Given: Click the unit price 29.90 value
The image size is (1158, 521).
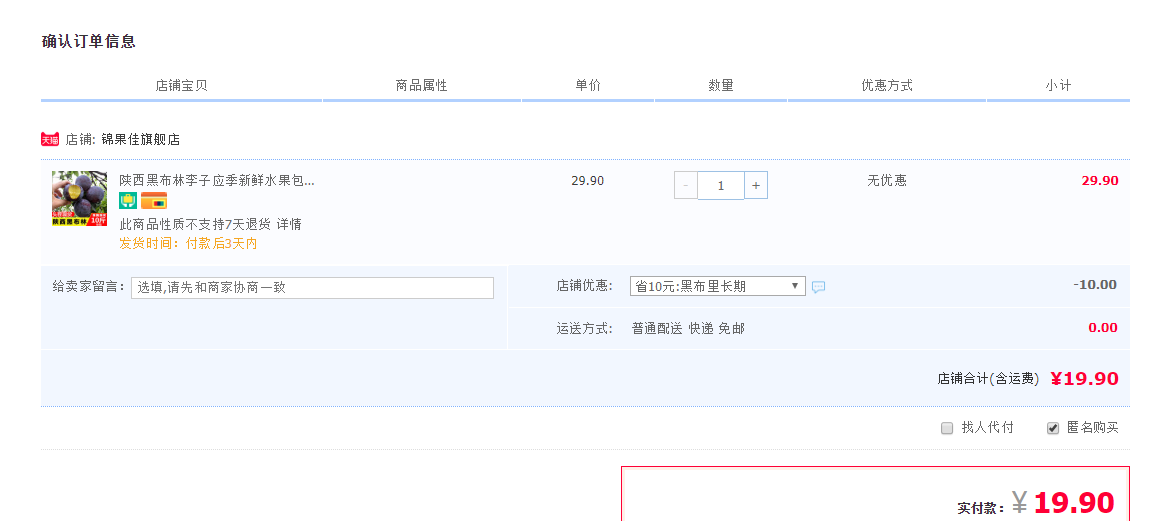Looking at the screenshot, I should pos(588,180).
